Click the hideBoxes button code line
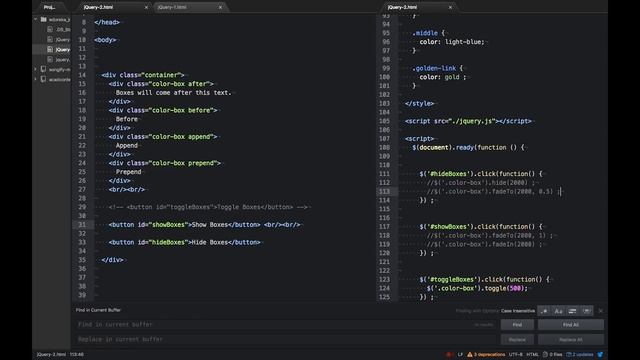The image size is (640, 360). (184, 242)
